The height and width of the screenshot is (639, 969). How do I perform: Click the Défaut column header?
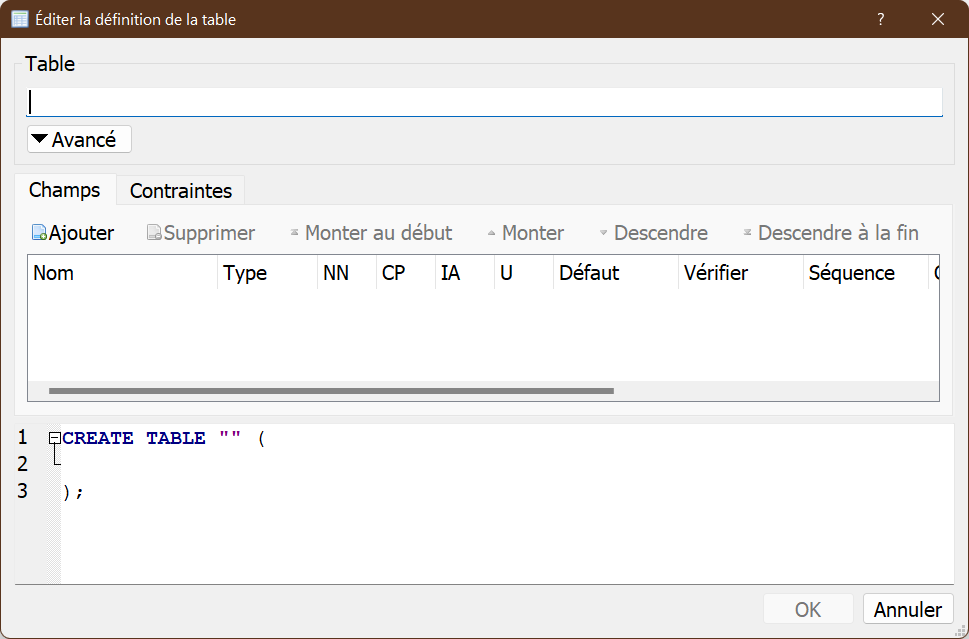[x=614, y=273]
